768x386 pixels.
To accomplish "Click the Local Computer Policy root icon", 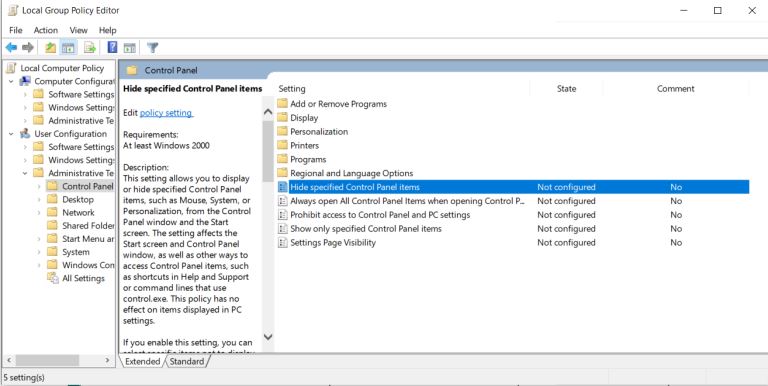I will 11,68.
